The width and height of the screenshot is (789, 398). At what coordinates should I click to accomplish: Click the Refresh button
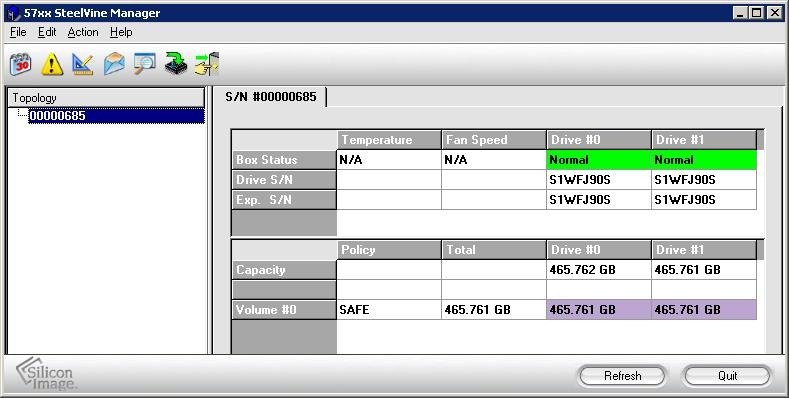(622, 376)
